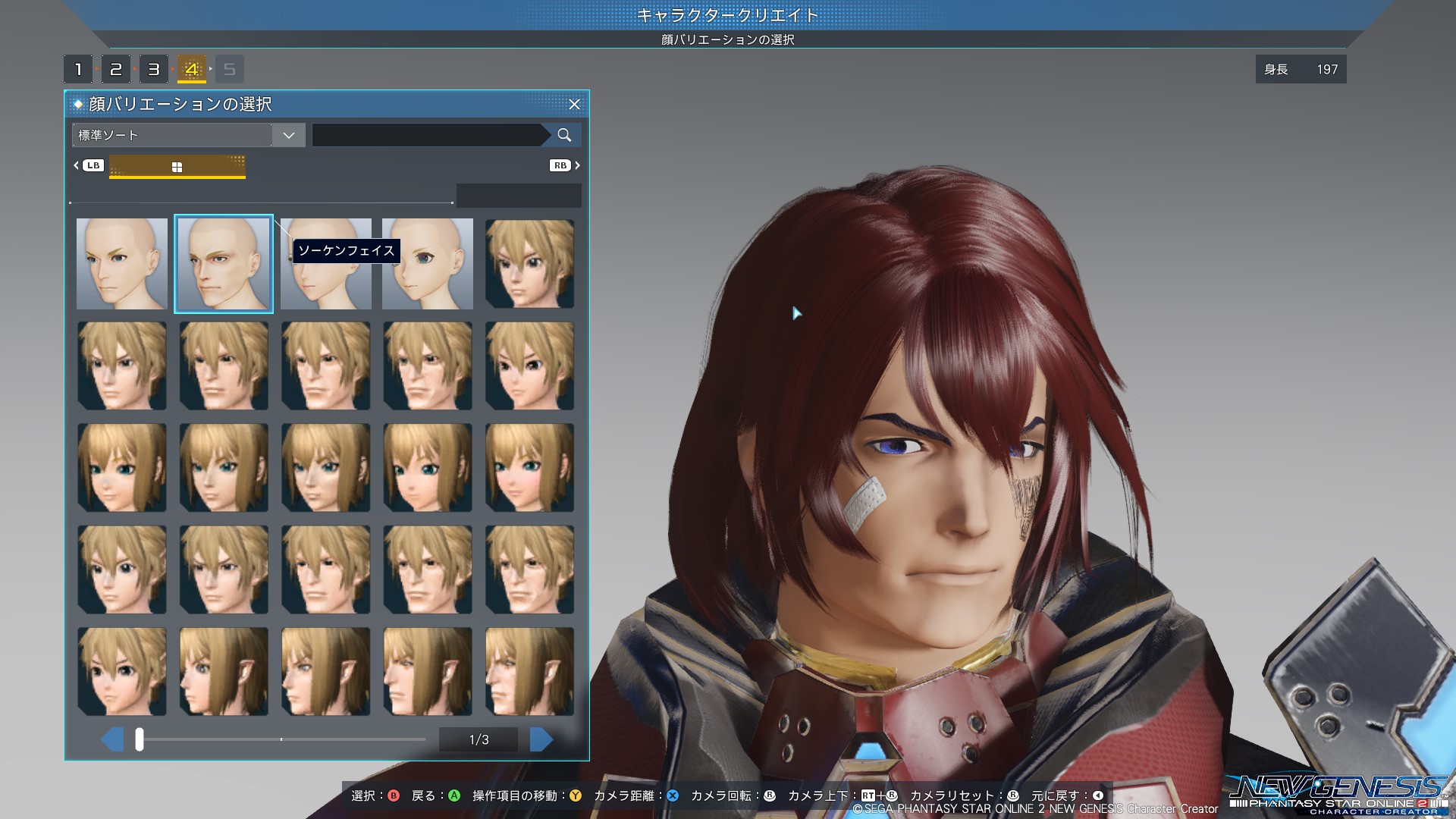Open the 標準ソート sort dropdown
The height and width of the screenshot is (819, 1456).
173,135
